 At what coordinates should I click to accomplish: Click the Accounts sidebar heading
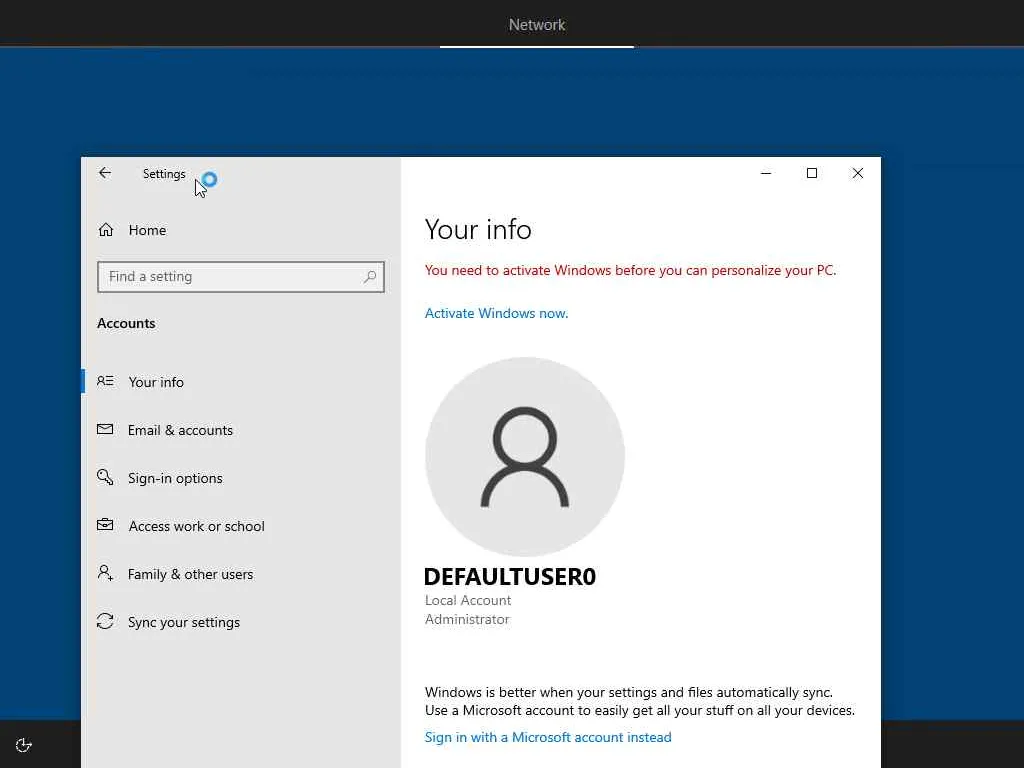coord(126,323)
